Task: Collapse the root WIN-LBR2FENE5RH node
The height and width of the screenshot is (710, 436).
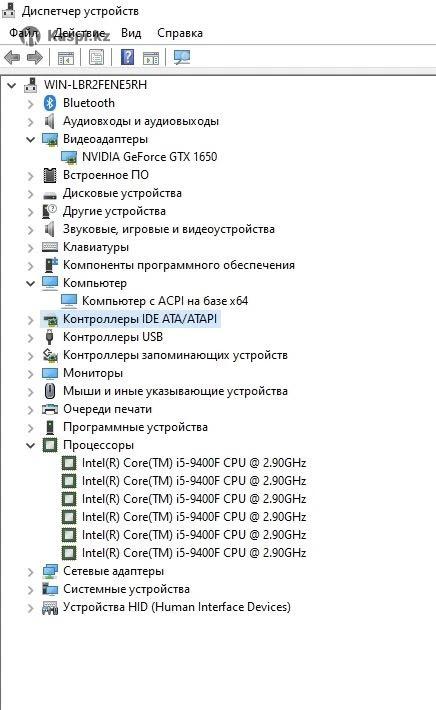Action: click(x=11, y=85)
